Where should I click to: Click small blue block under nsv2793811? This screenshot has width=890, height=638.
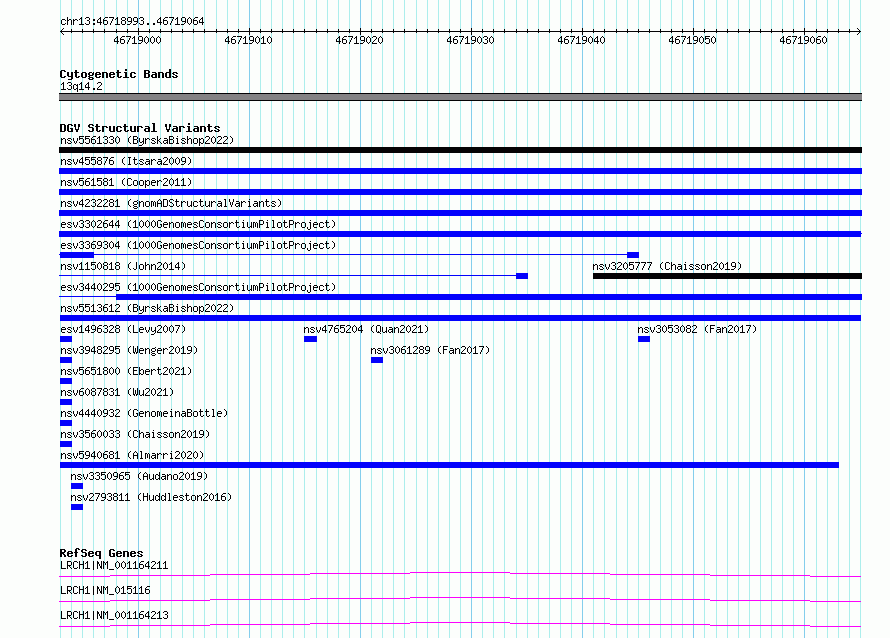77,507
